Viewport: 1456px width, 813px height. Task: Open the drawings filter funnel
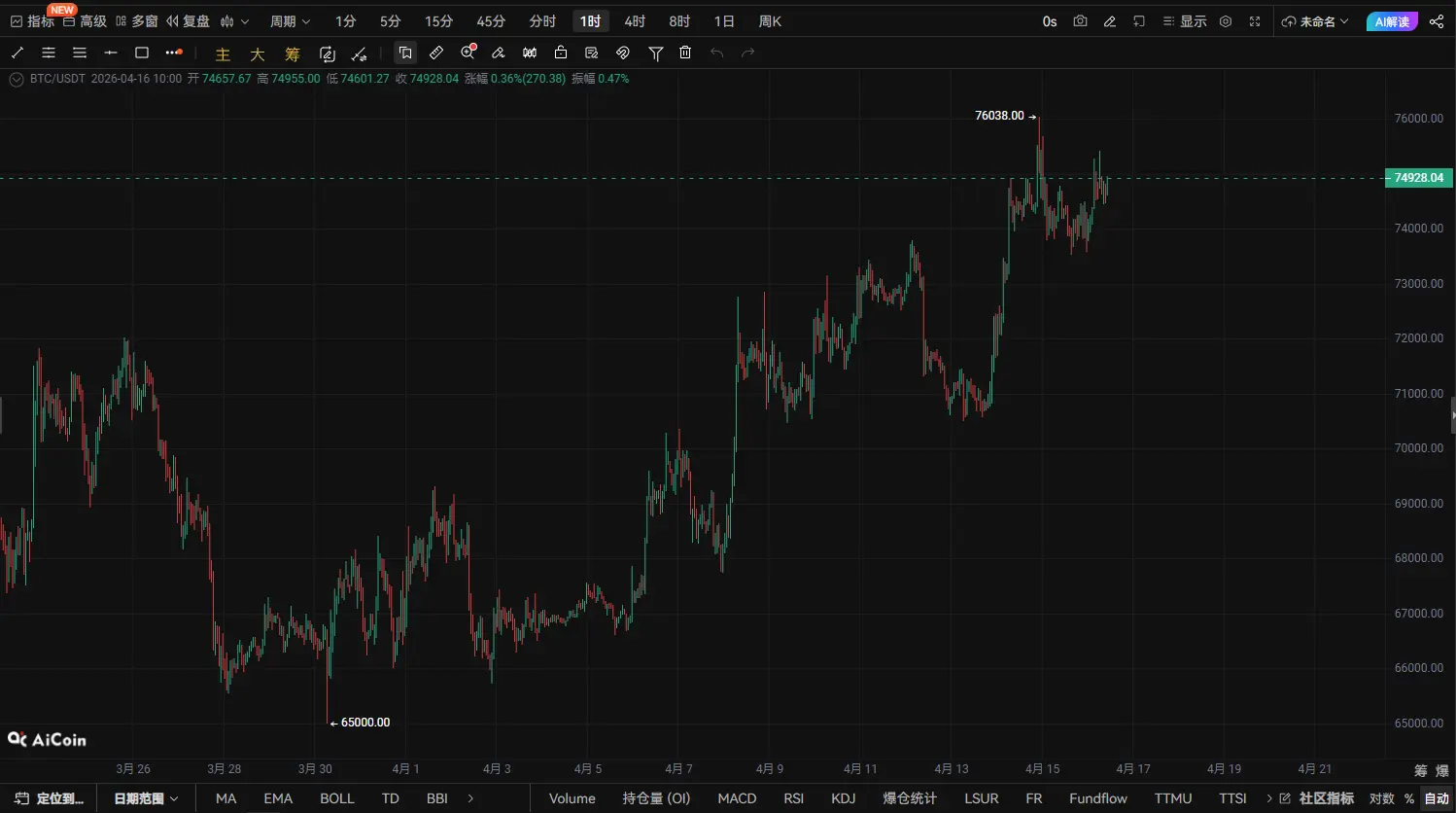click(656, 53)
